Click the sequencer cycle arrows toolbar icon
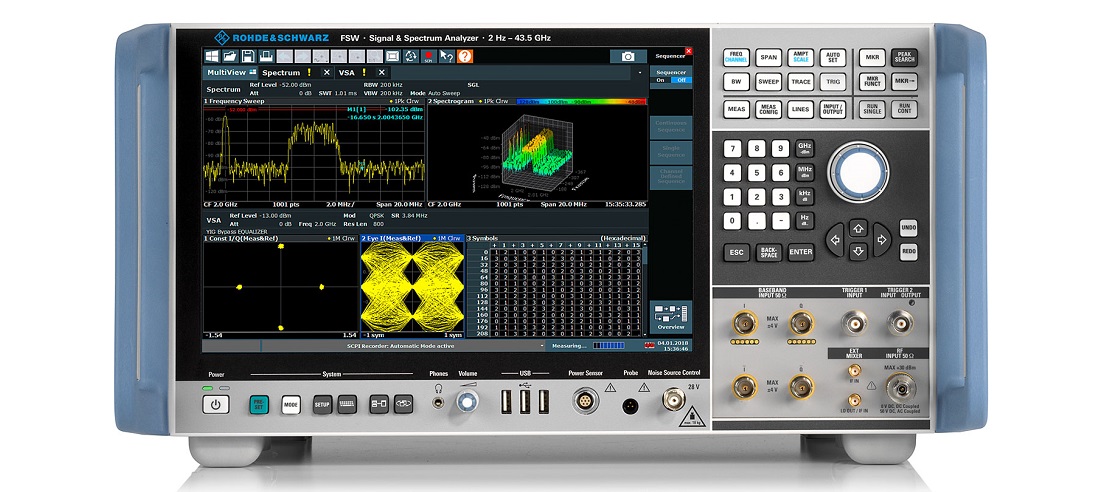The width and height of the screenshot is (1100, 492). click(x=410, y=56)
